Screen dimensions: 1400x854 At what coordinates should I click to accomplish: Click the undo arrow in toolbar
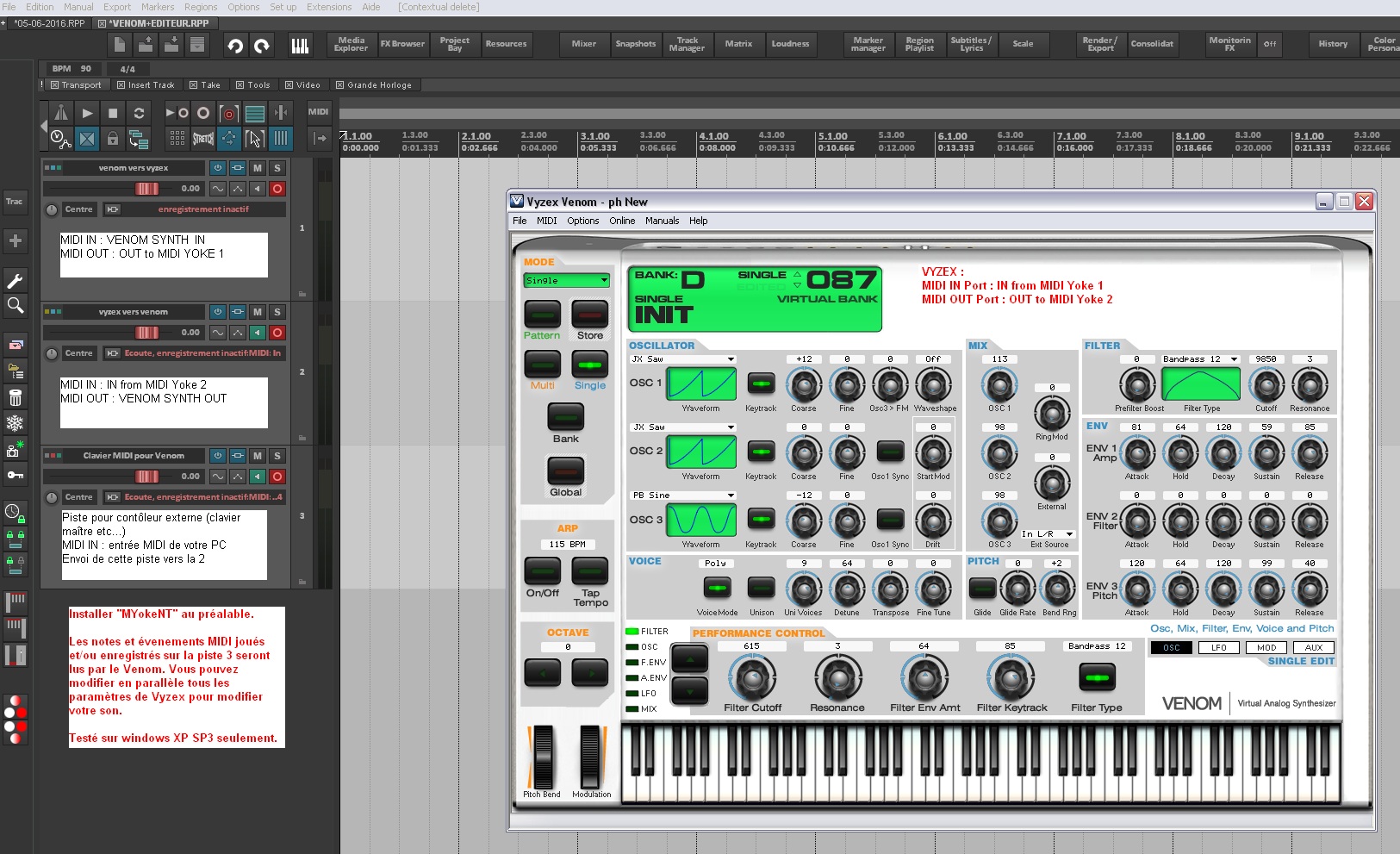pos(234,45)
